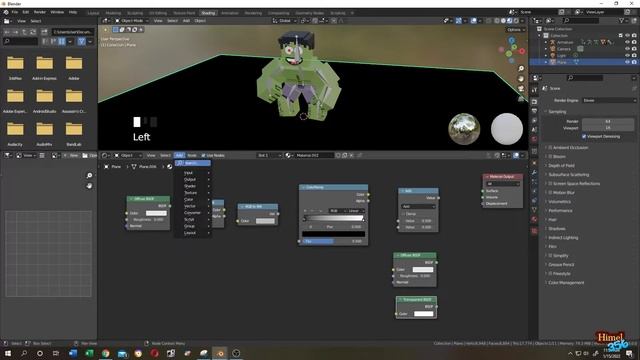Image resolution: width=640 pixels, height=360 pixels.
Task: Expand Armature tree row in outliner
Action: pos(546,42)
